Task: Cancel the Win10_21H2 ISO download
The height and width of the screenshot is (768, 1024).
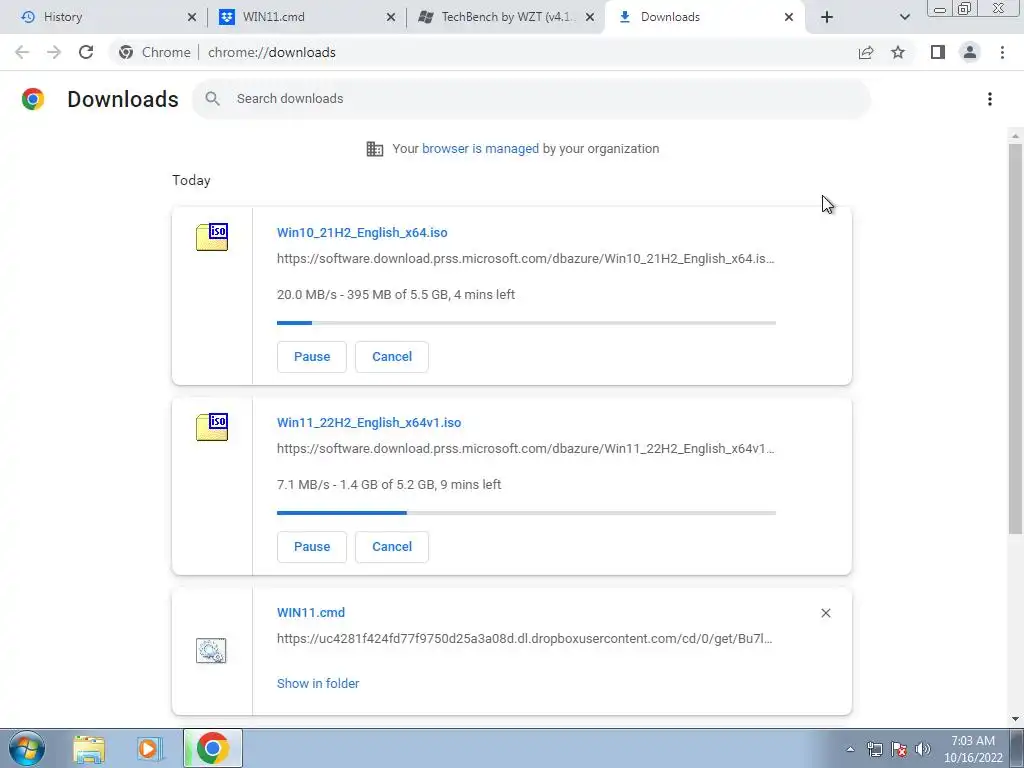Action: coord(392,357)
